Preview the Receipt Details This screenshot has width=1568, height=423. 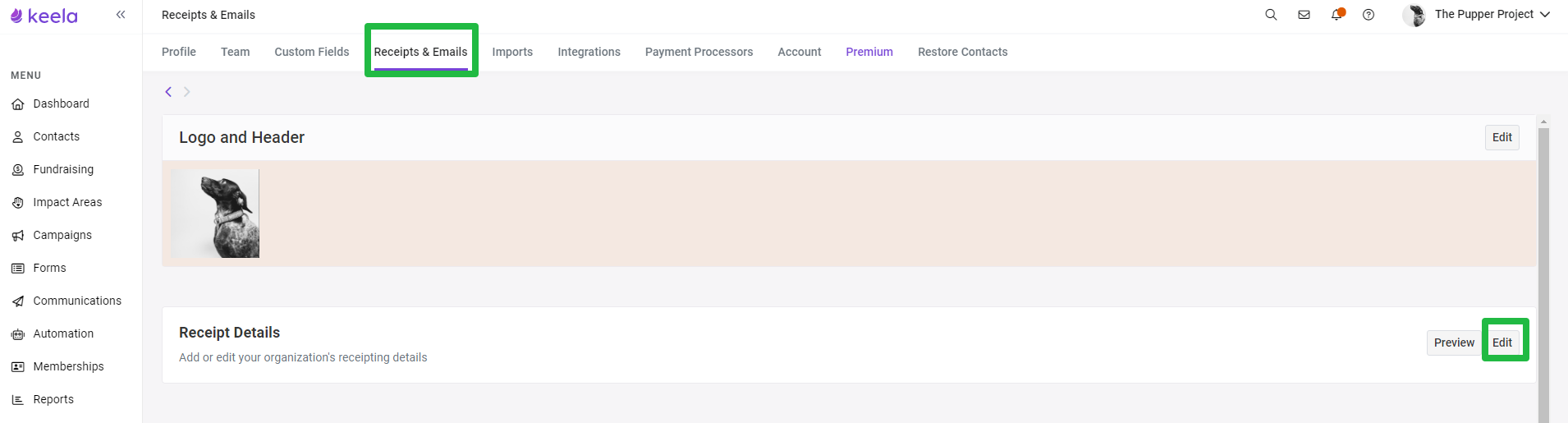(1454, 343)
